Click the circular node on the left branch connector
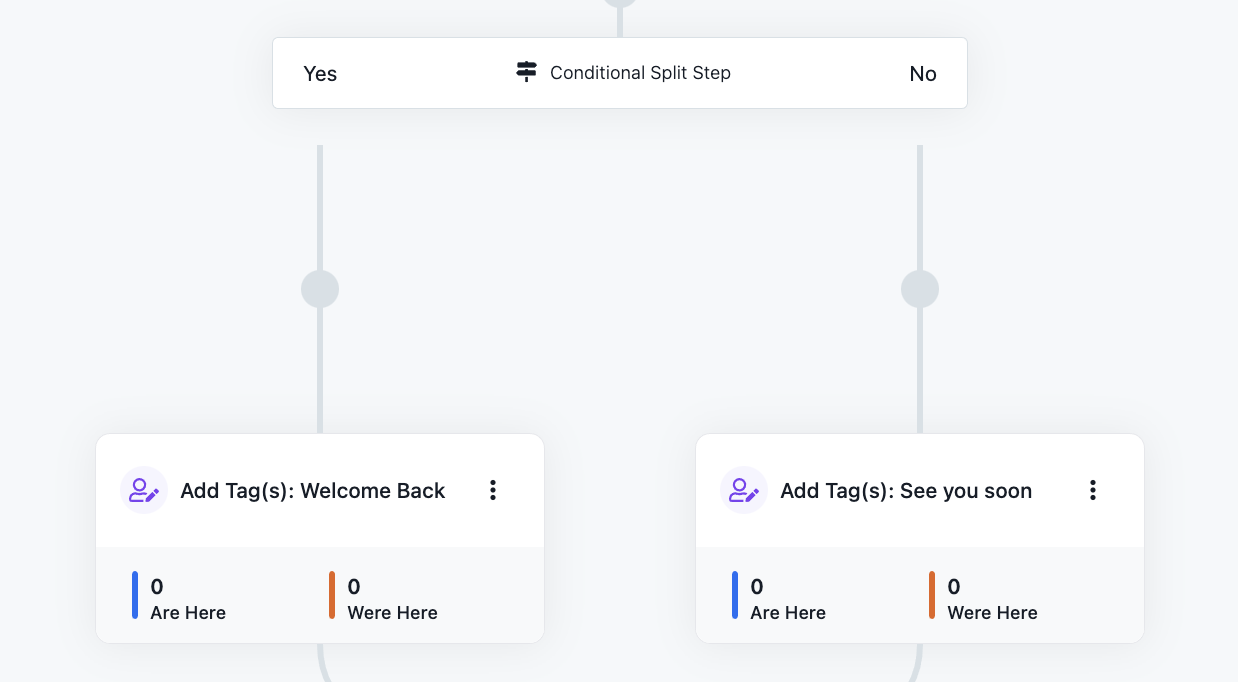 click(x=320, y=288)
